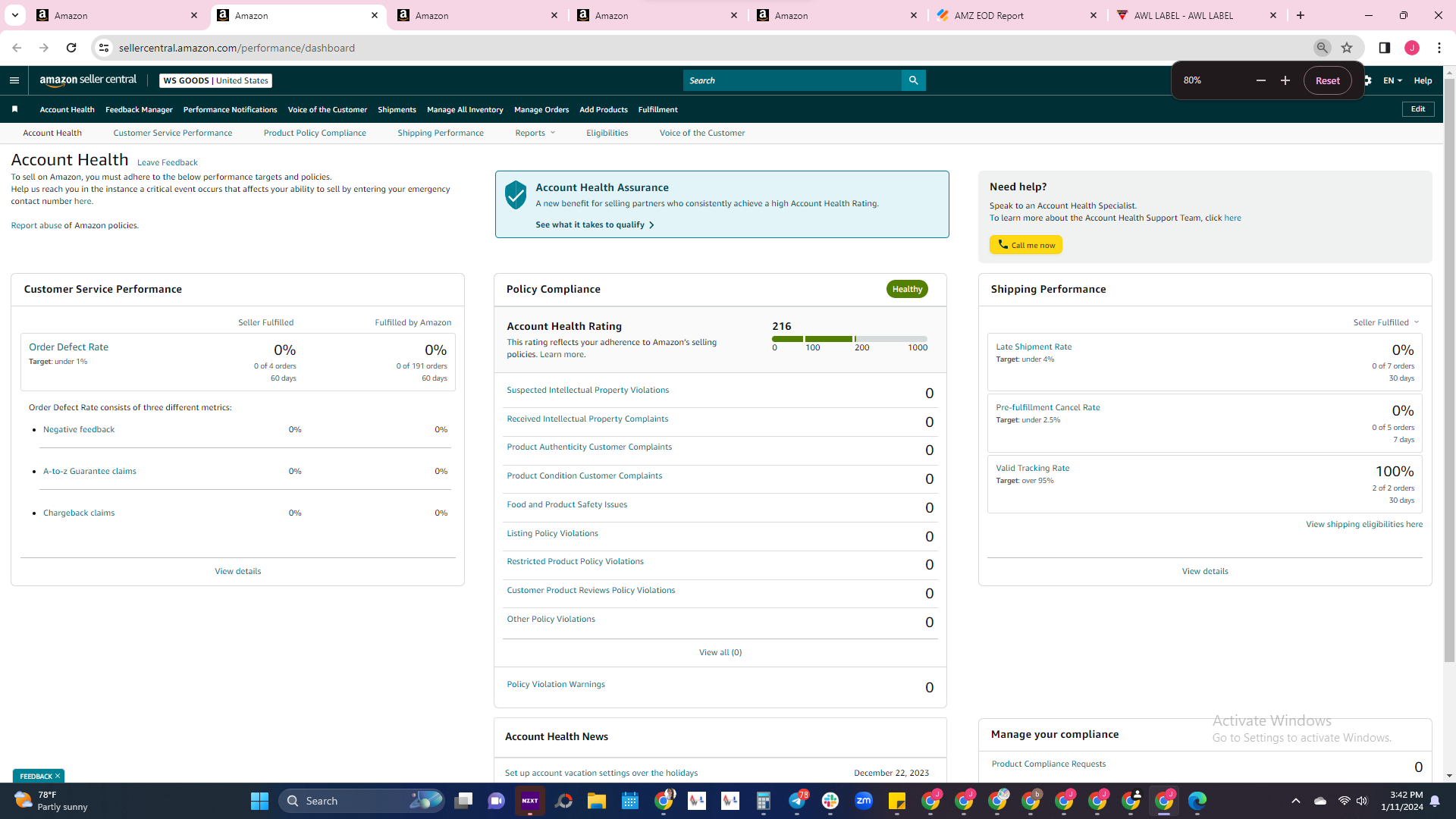The image size is (1456, 819).
Task: Click the browser address bar URL
Action: pos(237,48)
